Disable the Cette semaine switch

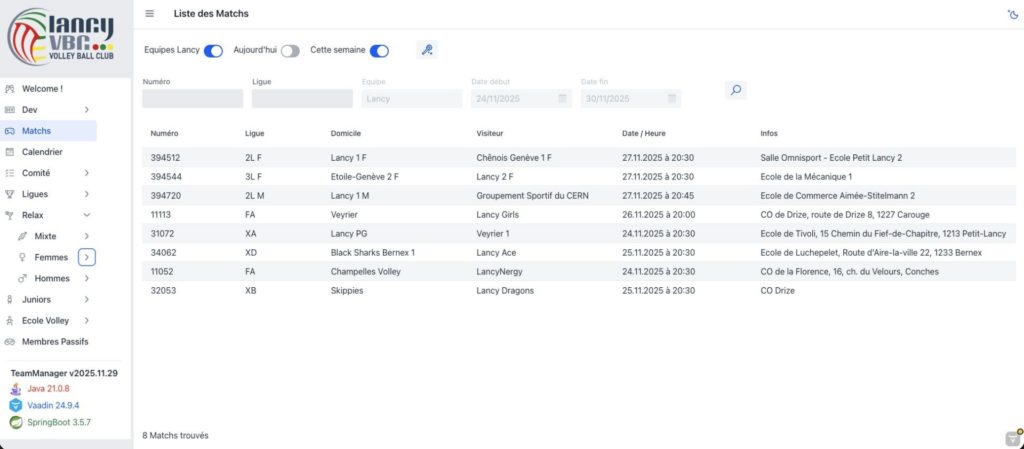pos(379,51)
